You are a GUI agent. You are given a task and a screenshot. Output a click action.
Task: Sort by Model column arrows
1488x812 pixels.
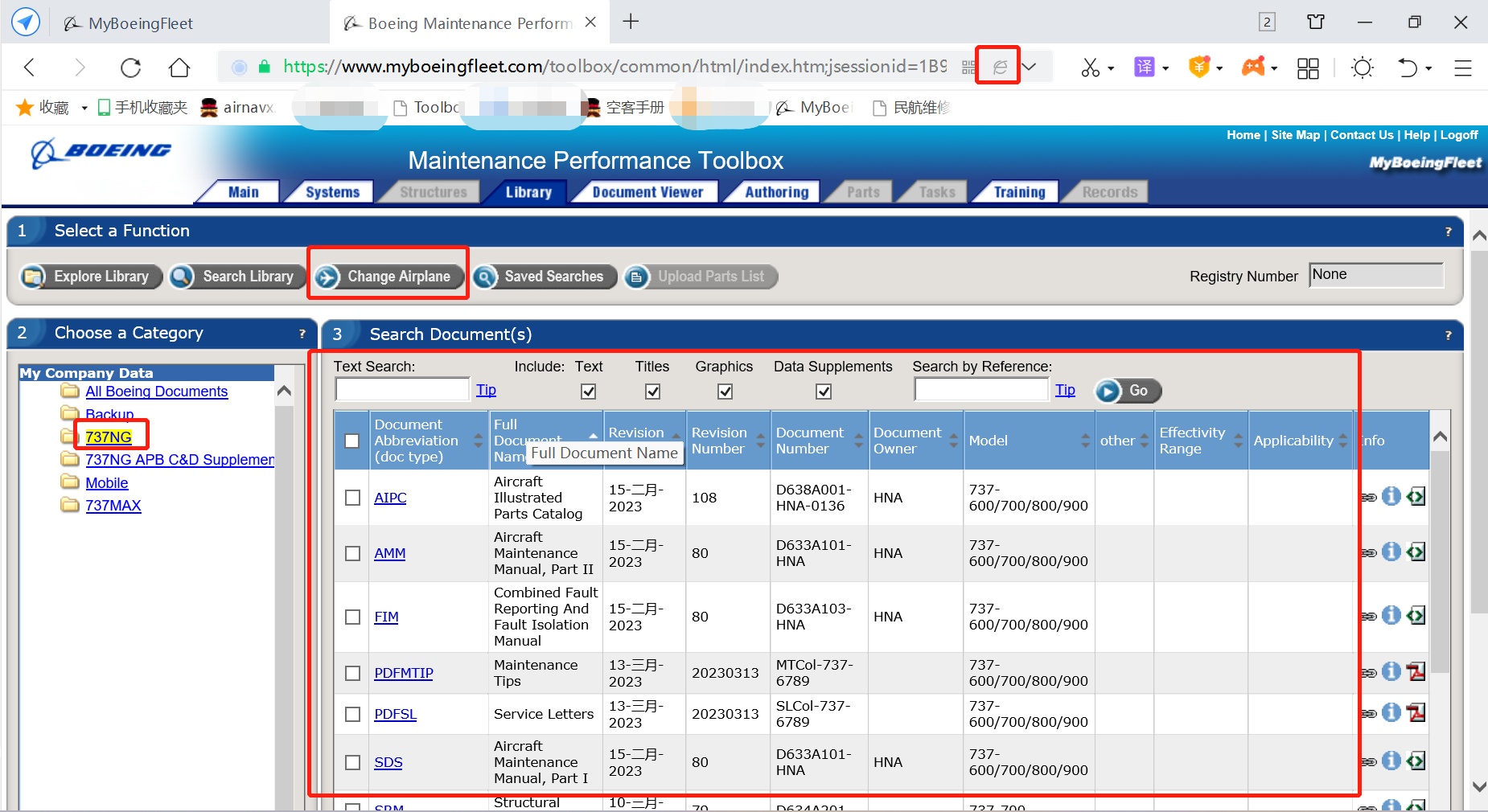[x=1085, y=441]
